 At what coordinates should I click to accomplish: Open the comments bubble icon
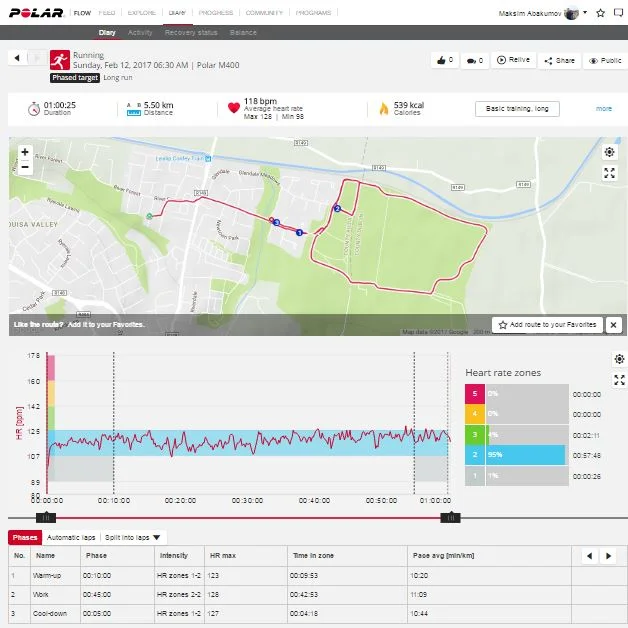(475, 60)
